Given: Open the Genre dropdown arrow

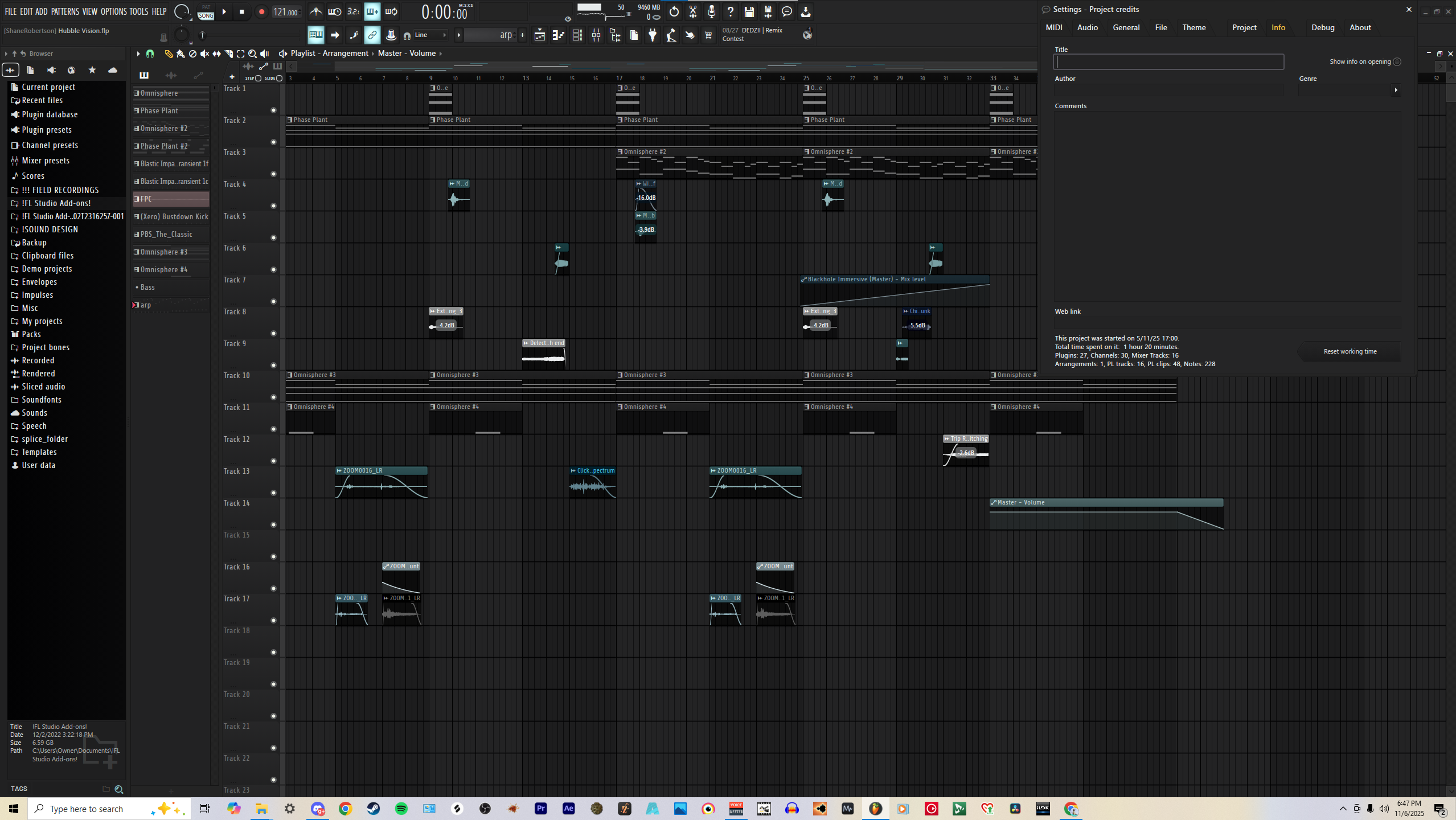Looking at the screenshot, I should pyautogui.click(x=1396, y=90).
